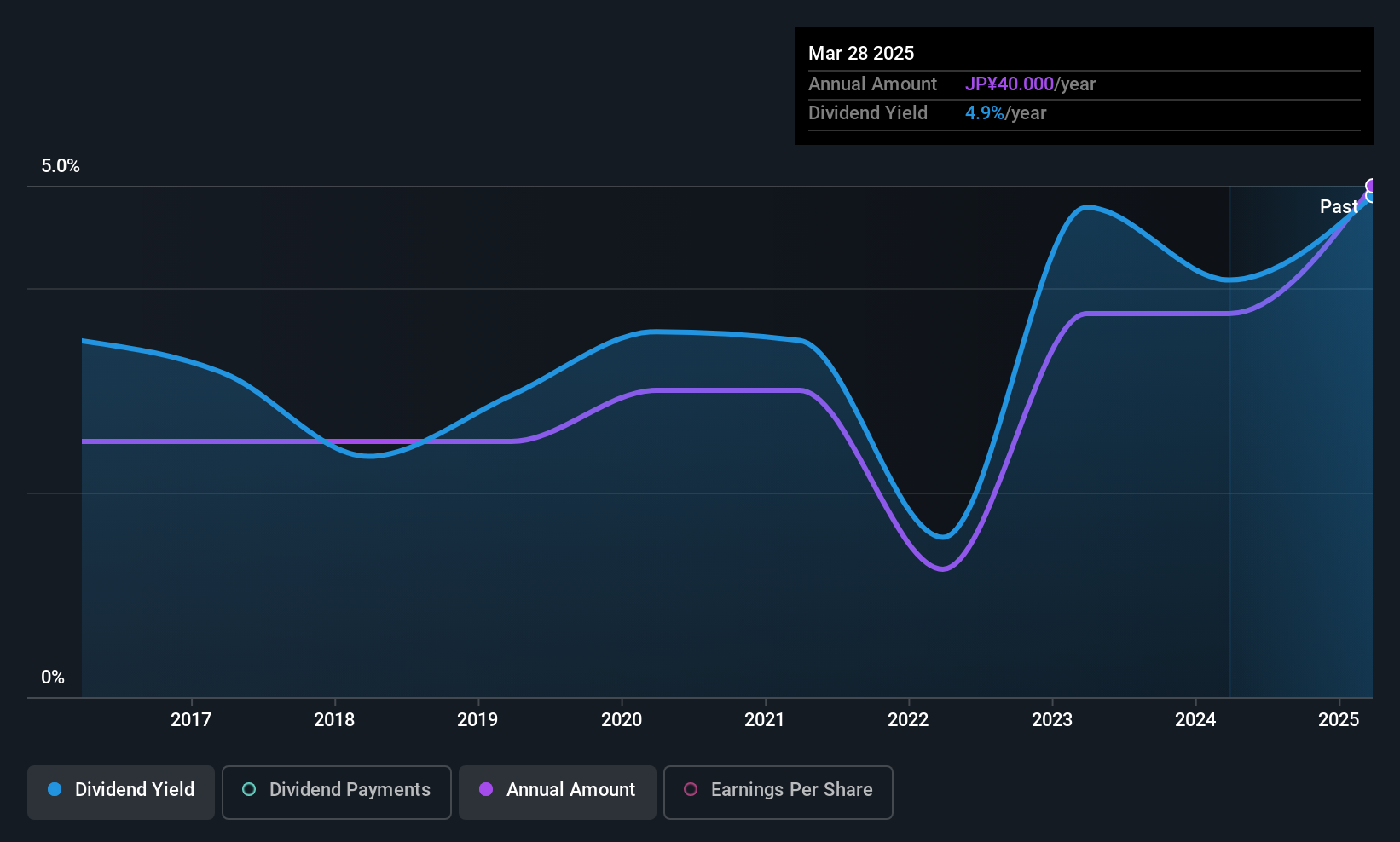Click the 2024 x-axis year label

click(x=1195, y=719)
